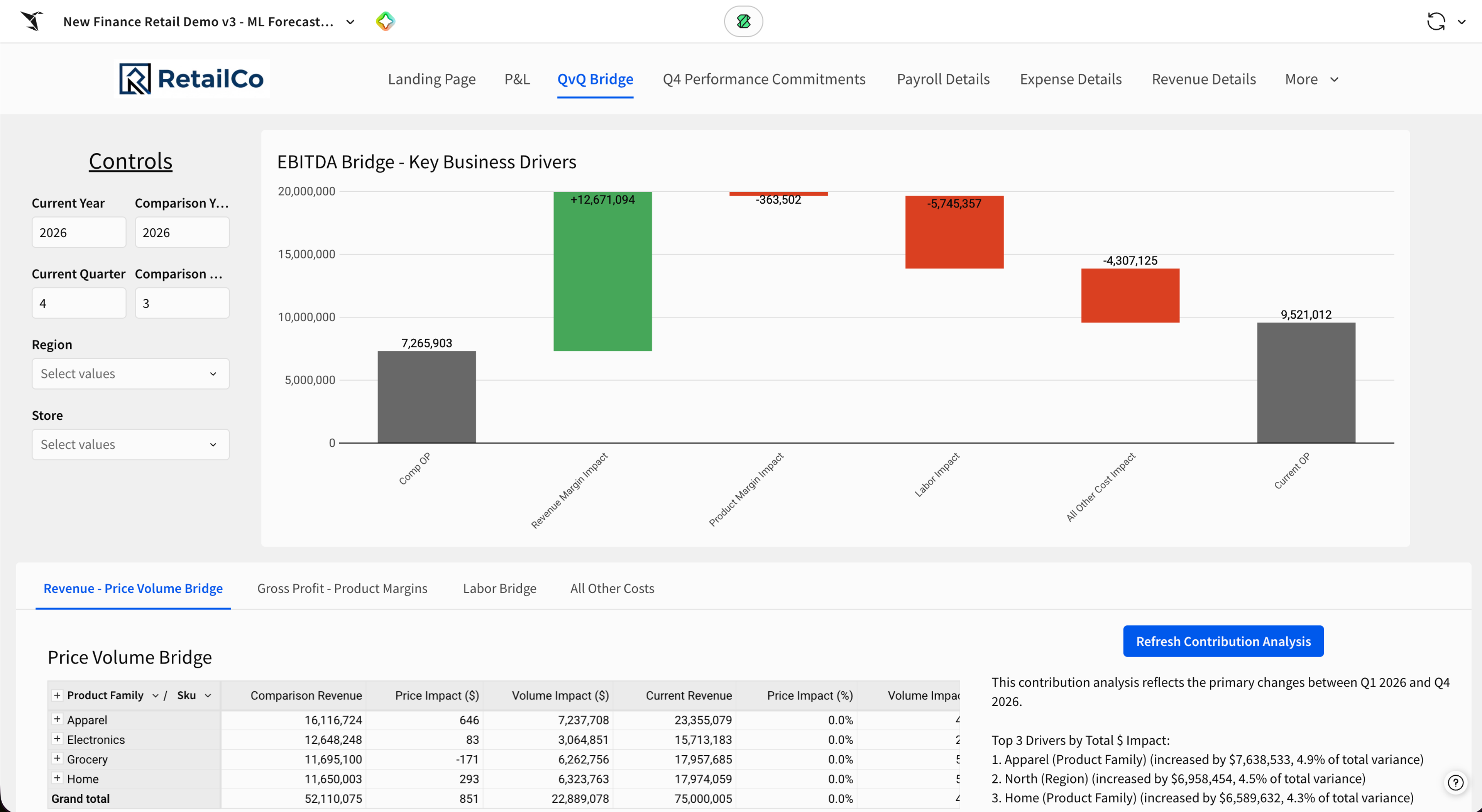Open the help question mark icon
Screen dimensions: 1482x812
(x=1455, y=782)
